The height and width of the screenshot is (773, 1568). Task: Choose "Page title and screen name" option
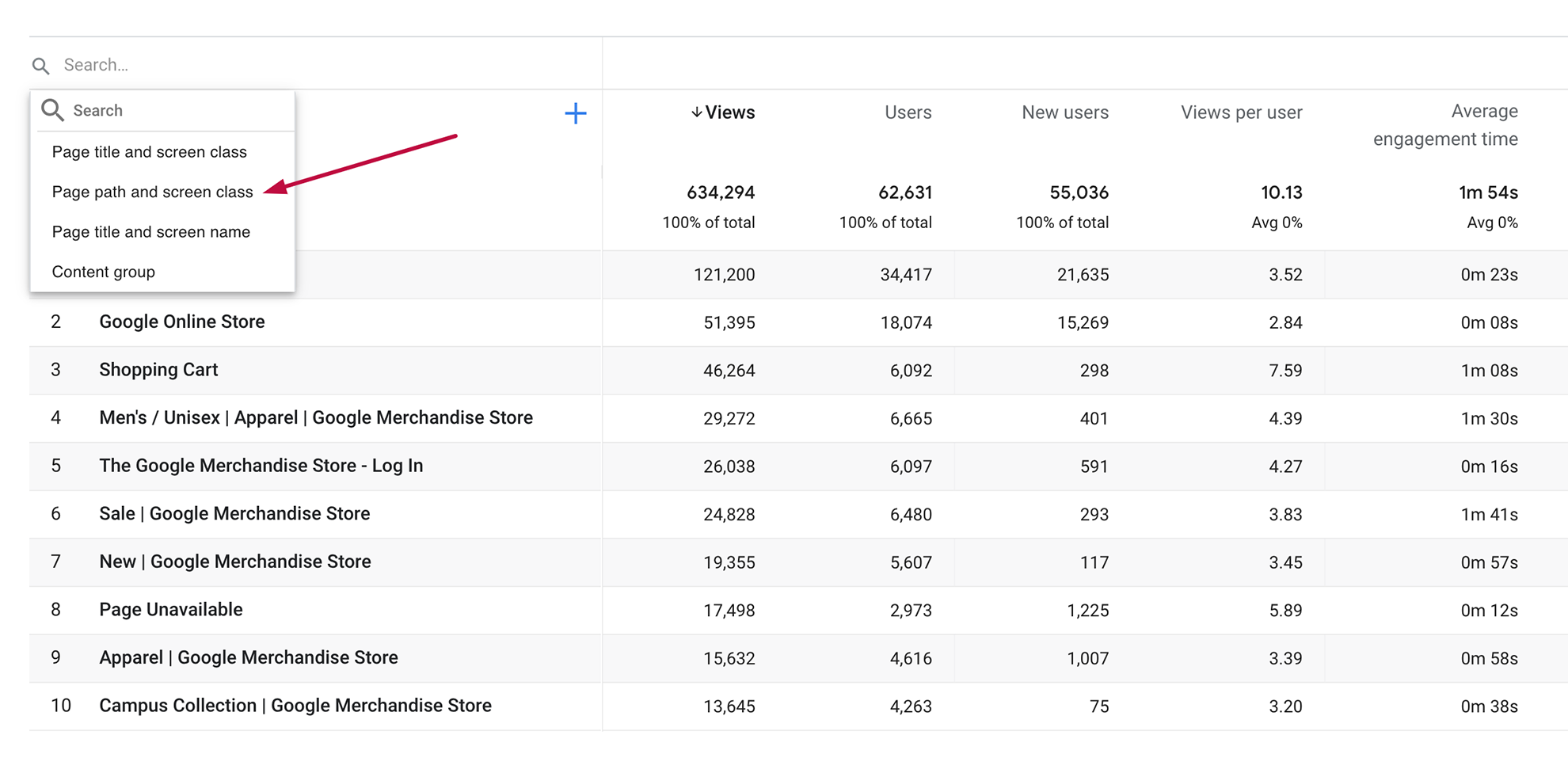pos(150,231)
